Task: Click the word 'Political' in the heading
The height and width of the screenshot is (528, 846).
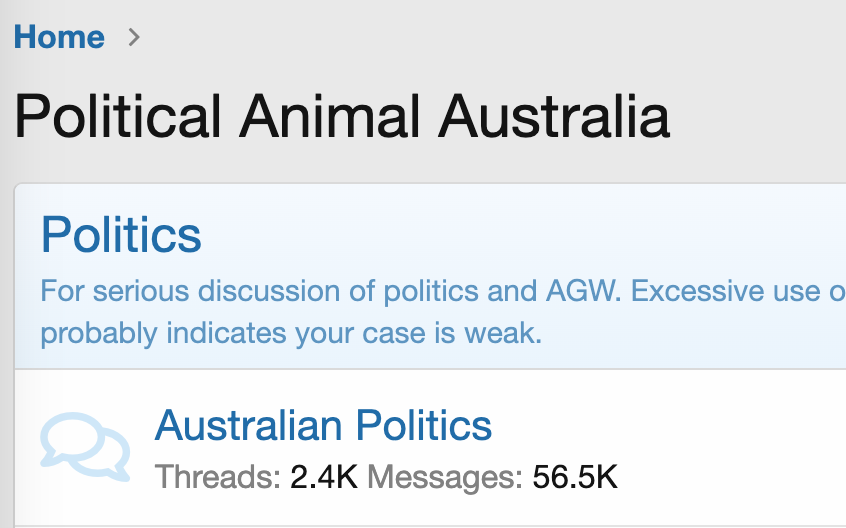Action: point(117,116)
